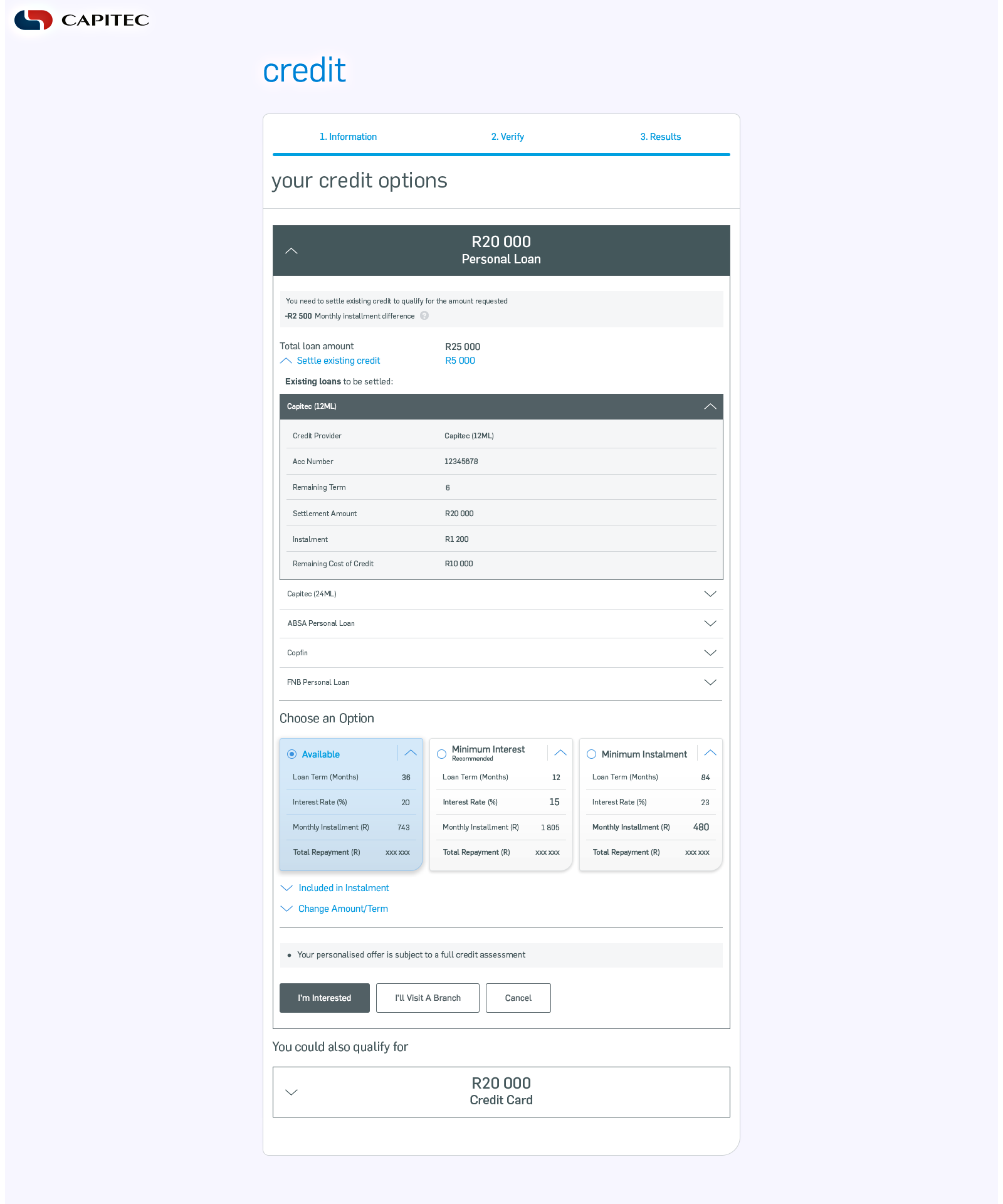Click the personalised offer disclaimer text
Image resolution: width=1003 pixels, height=1204 pixels.
click(411, 955)
